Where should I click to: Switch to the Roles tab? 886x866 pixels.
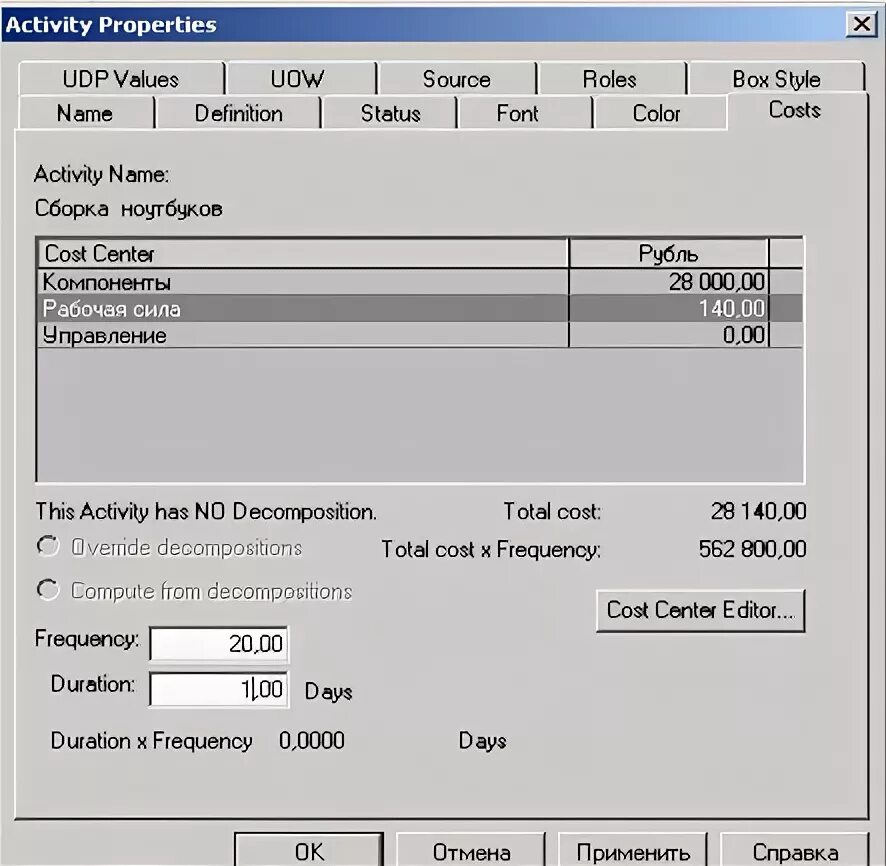pyautogui.click(x=610, y=78)
